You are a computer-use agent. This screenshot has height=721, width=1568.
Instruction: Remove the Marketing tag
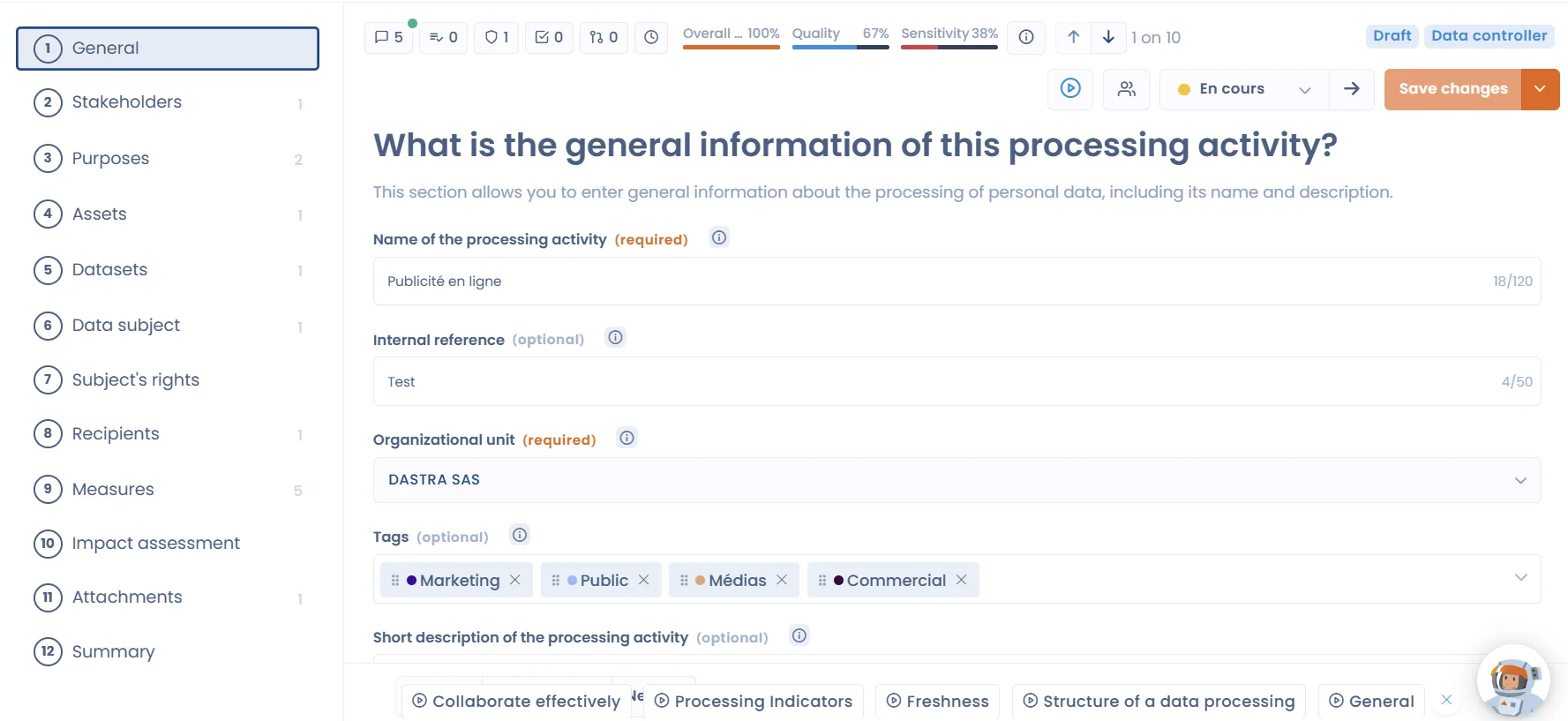click(515, 580)
